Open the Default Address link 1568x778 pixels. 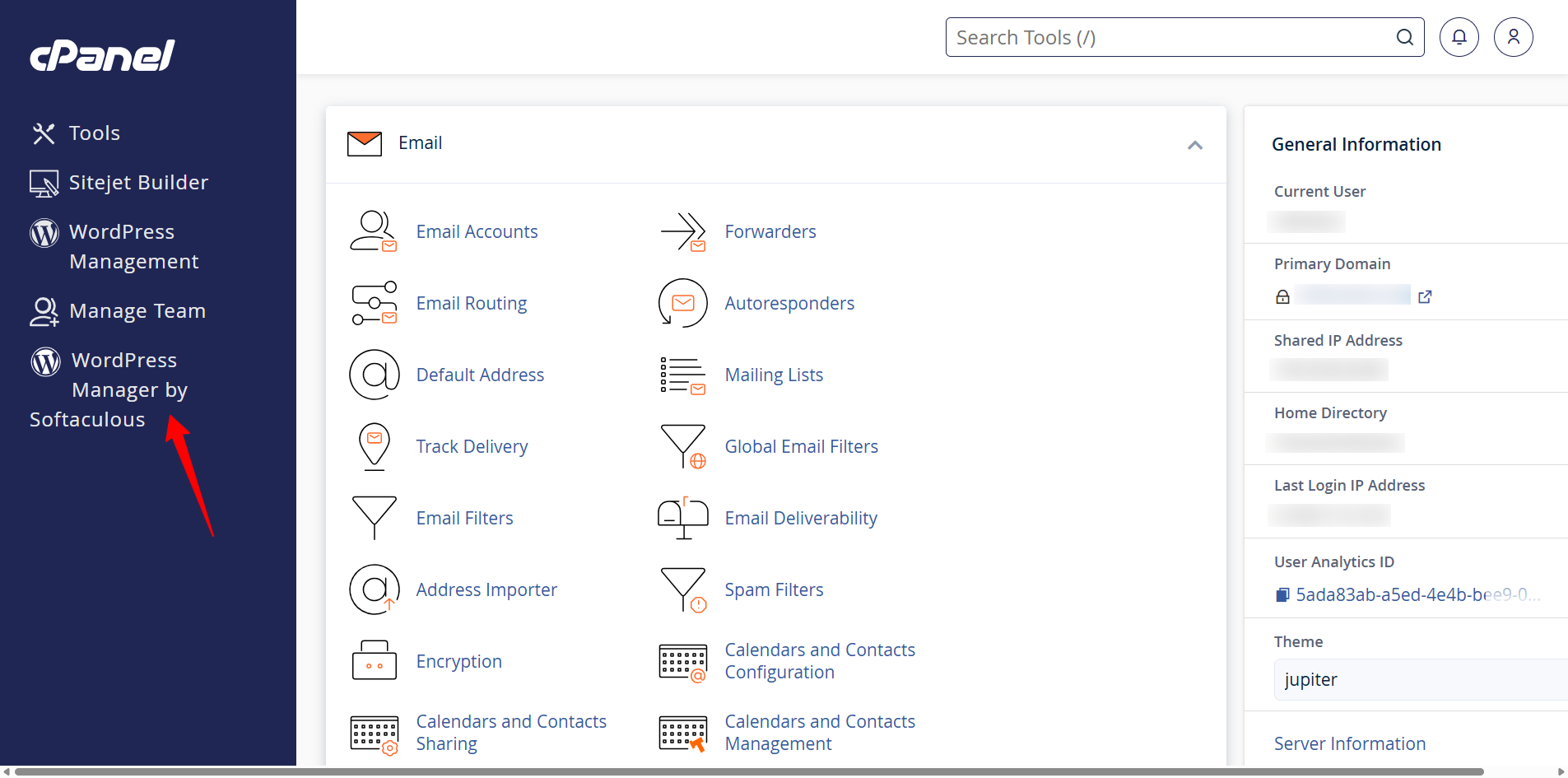480,375
